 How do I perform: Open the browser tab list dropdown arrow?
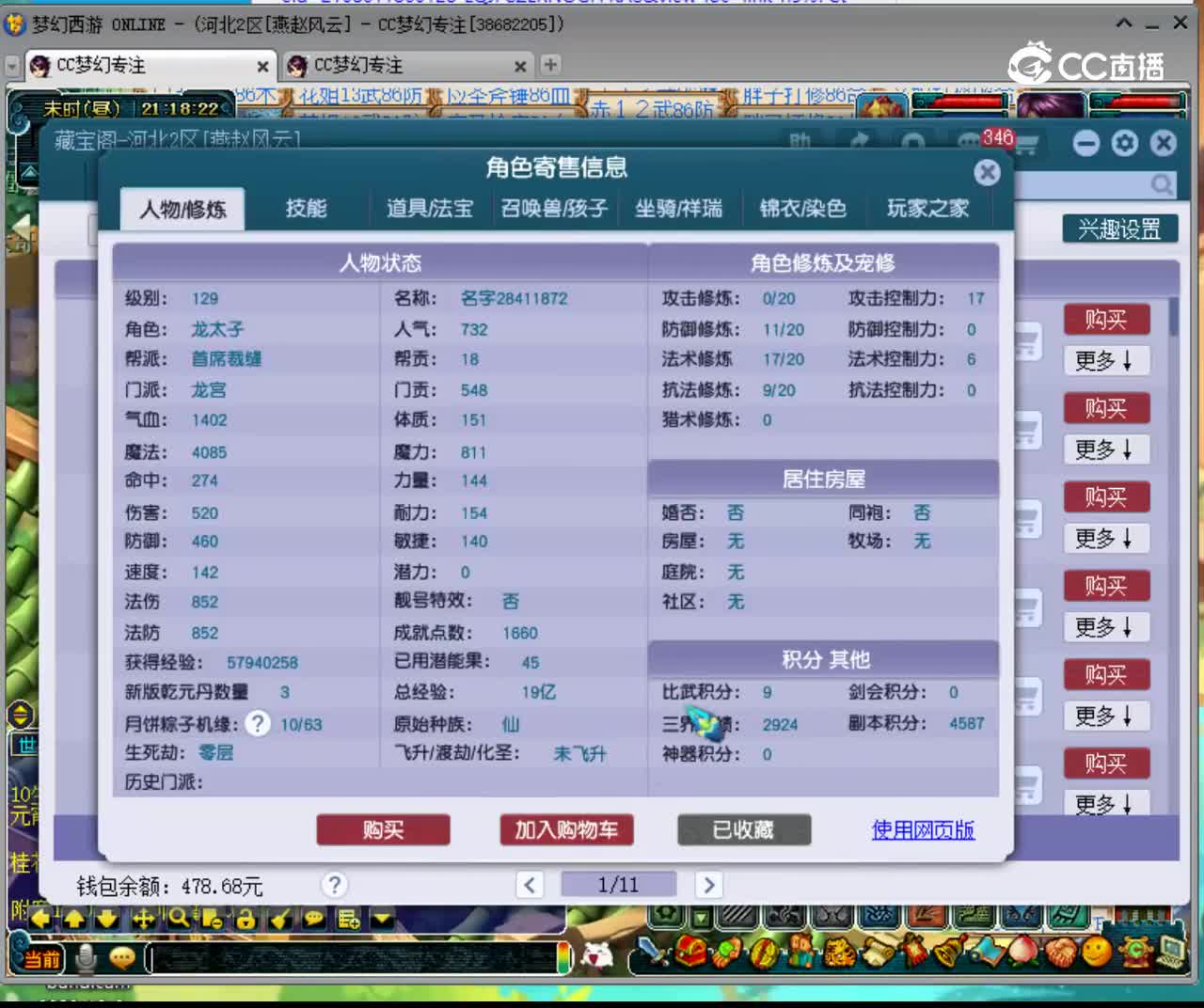[12, 66]
